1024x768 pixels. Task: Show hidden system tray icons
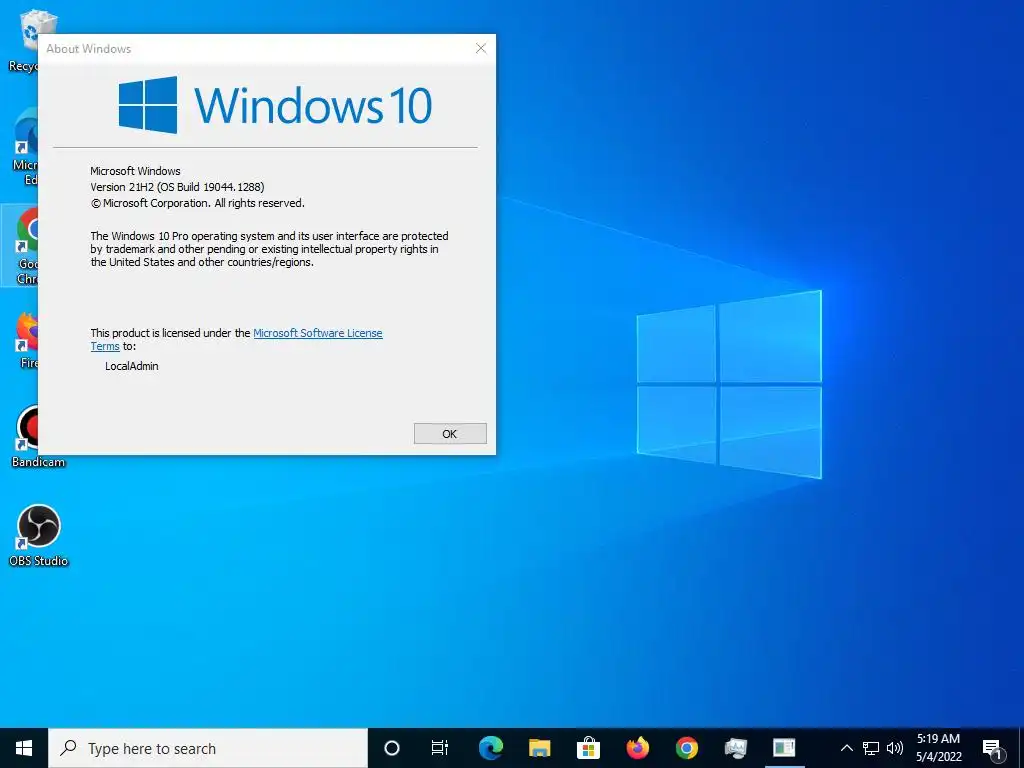pos(846,748)
